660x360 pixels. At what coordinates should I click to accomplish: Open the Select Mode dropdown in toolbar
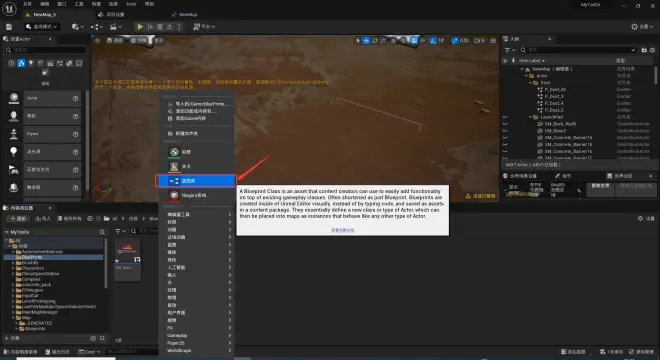pyautogui.click(x=41, y=27)
